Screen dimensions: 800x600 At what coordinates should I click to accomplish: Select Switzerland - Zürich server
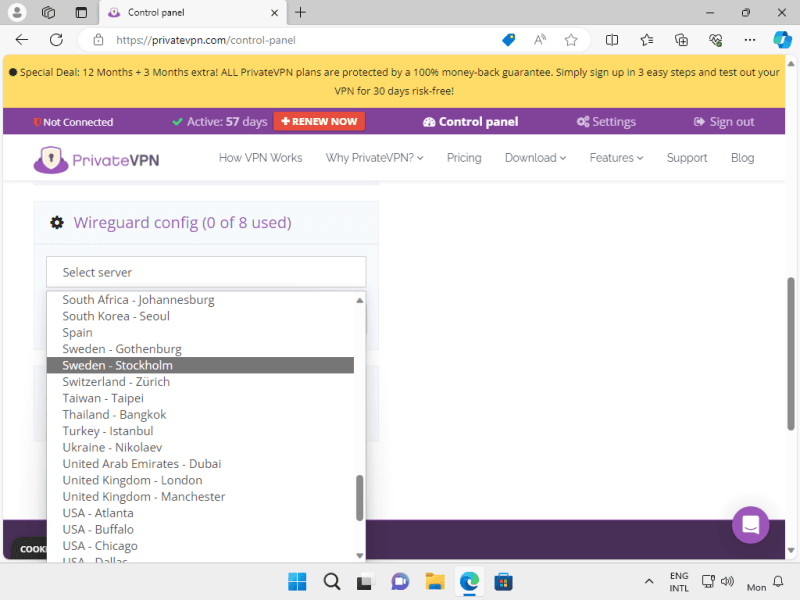click(200, 382)
